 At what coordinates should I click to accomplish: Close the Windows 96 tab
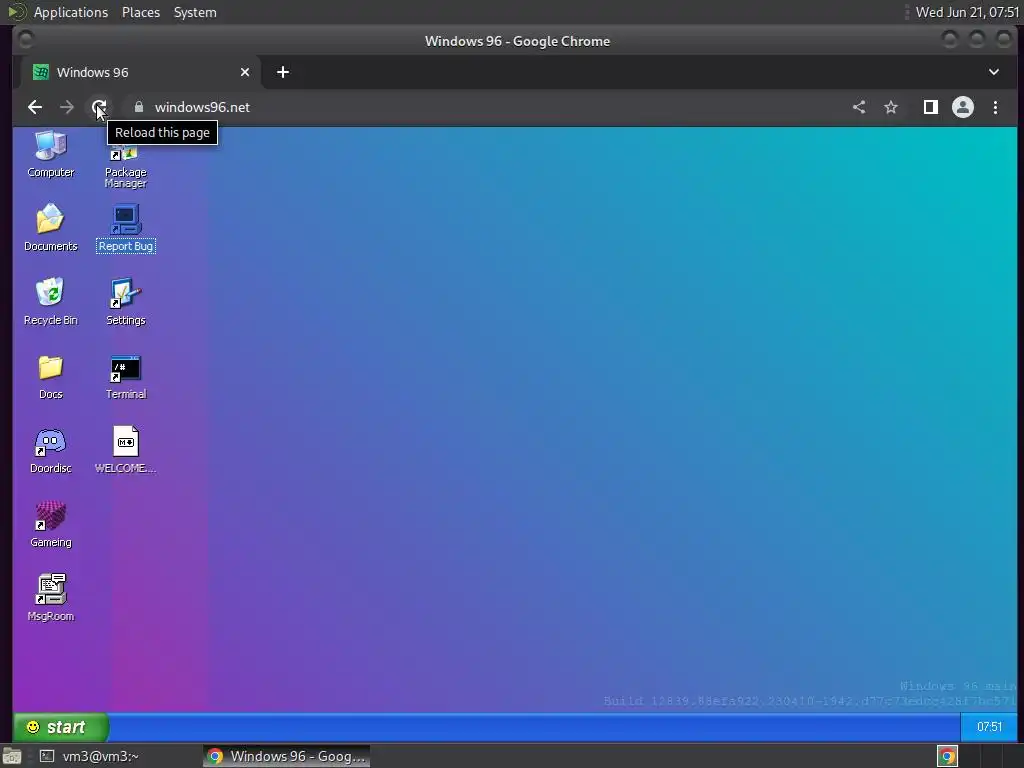tap(245, 72)
